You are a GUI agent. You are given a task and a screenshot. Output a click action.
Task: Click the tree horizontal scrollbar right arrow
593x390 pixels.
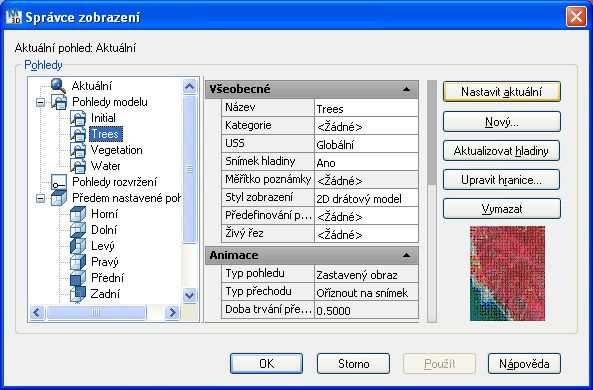pos(172,312)
